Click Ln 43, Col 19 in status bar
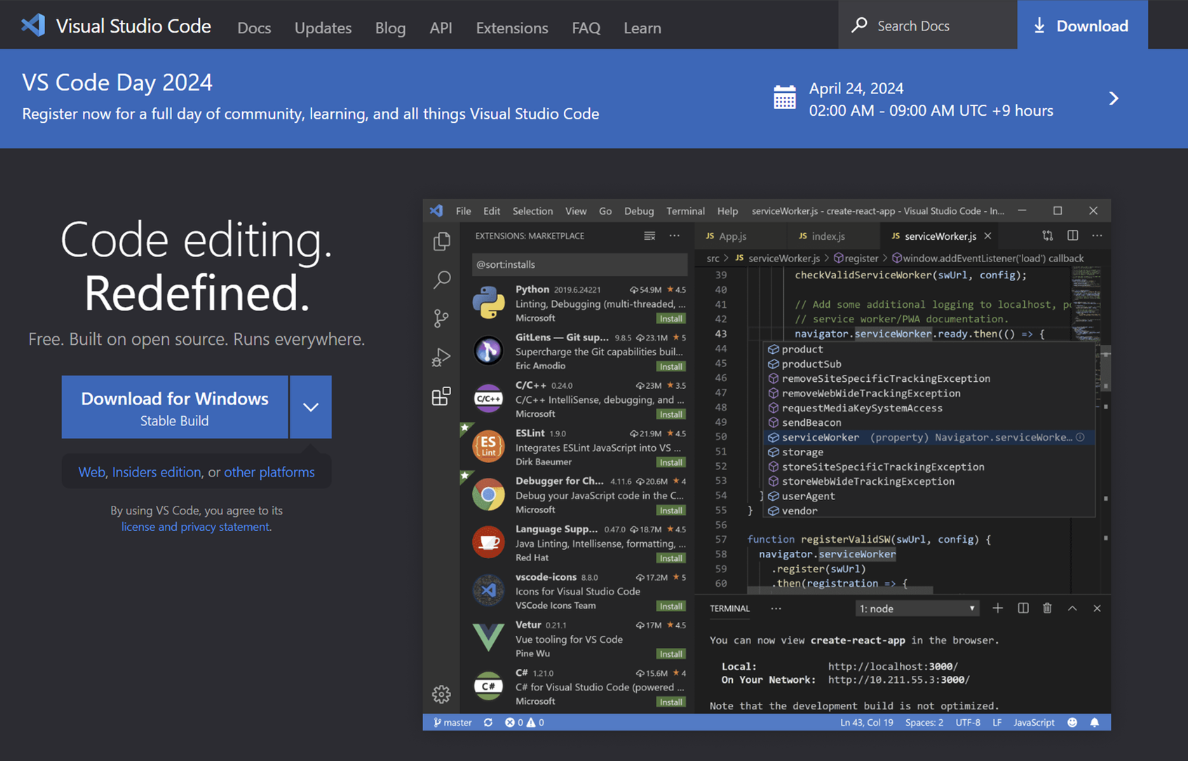The image size is (1188, 761). tap(867, 722)
